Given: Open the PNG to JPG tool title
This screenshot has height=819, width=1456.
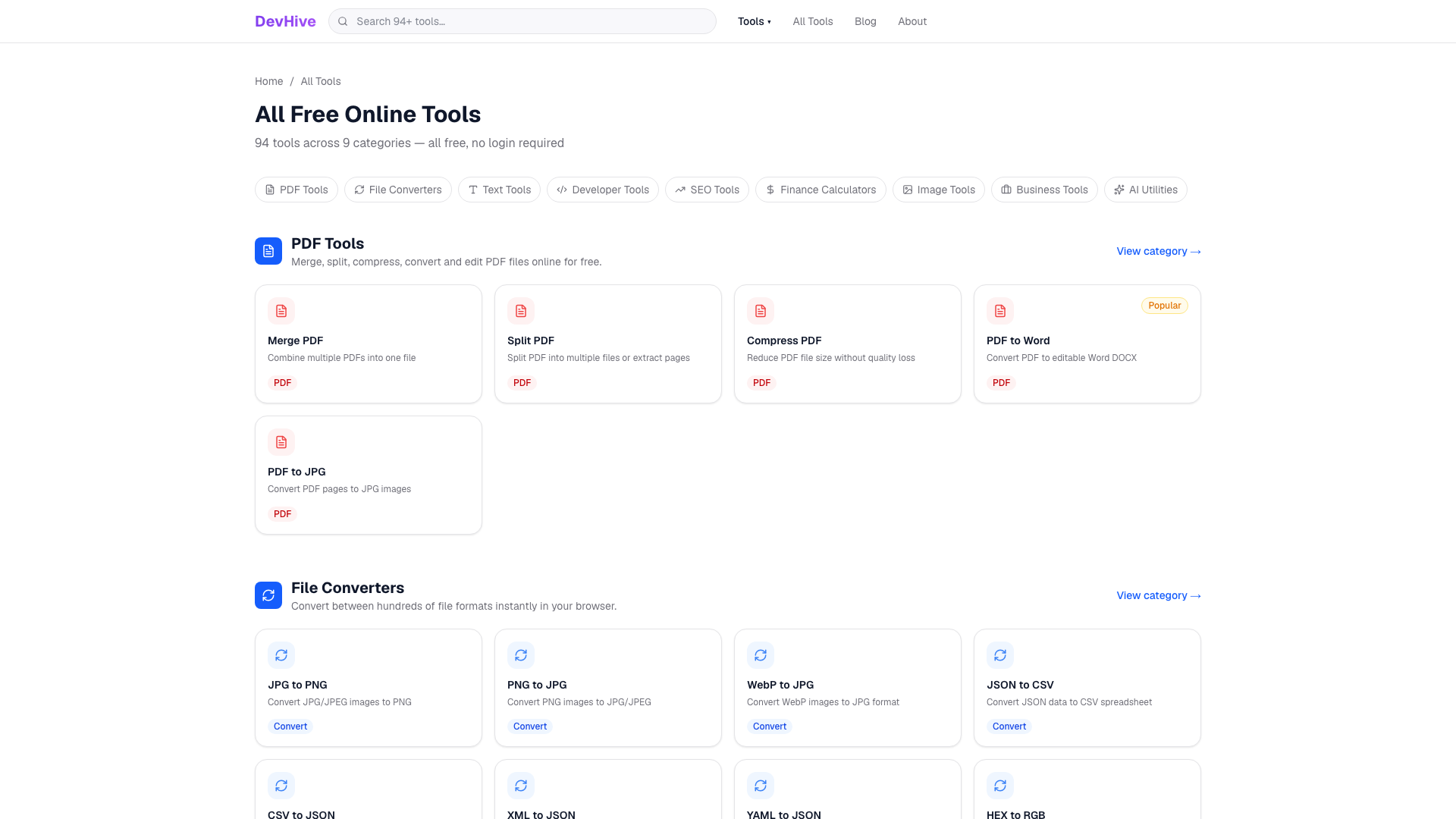Looking at the screenshot, I should click(537, 685).
